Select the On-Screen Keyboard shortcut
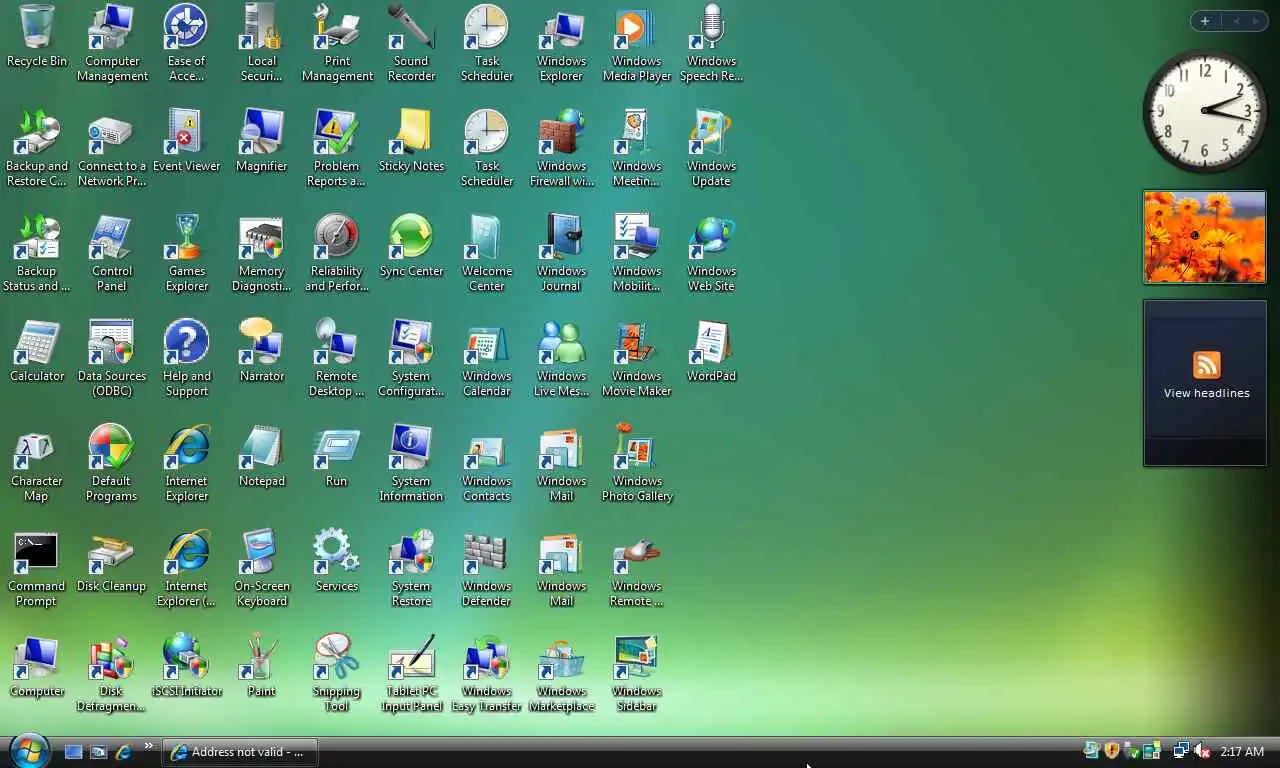1280x768 pixels. tap(262, 568)
